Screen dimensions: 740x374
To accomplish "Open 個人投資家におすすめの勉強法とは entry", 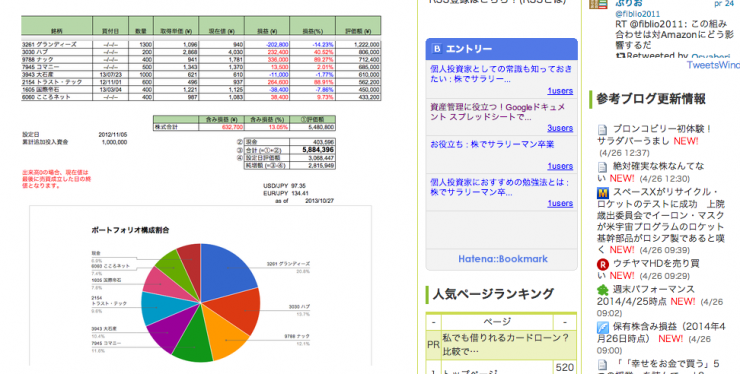I will (499, 187).
